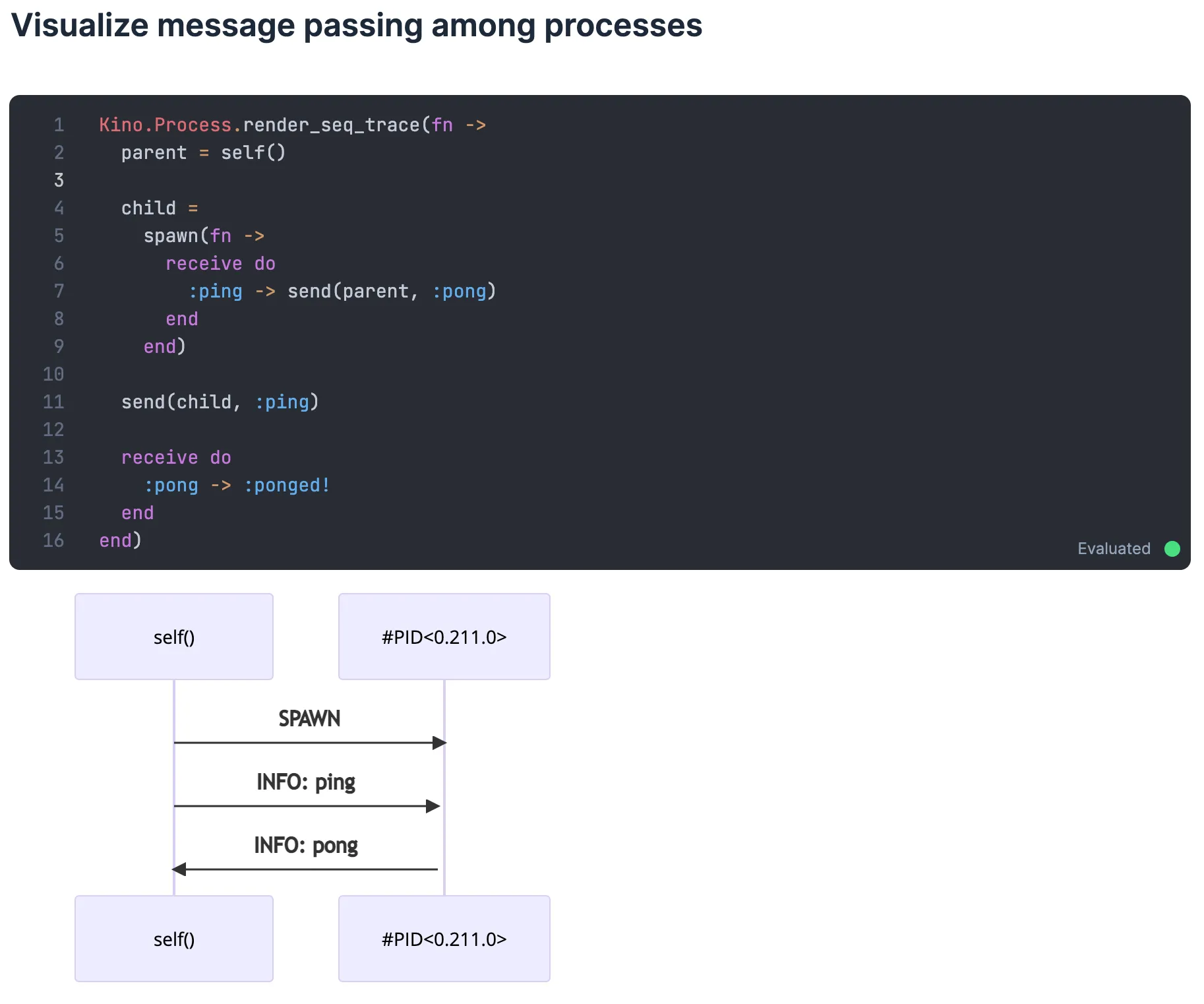Click the SPAWN arrowhead in the diagram

(439, 743)
